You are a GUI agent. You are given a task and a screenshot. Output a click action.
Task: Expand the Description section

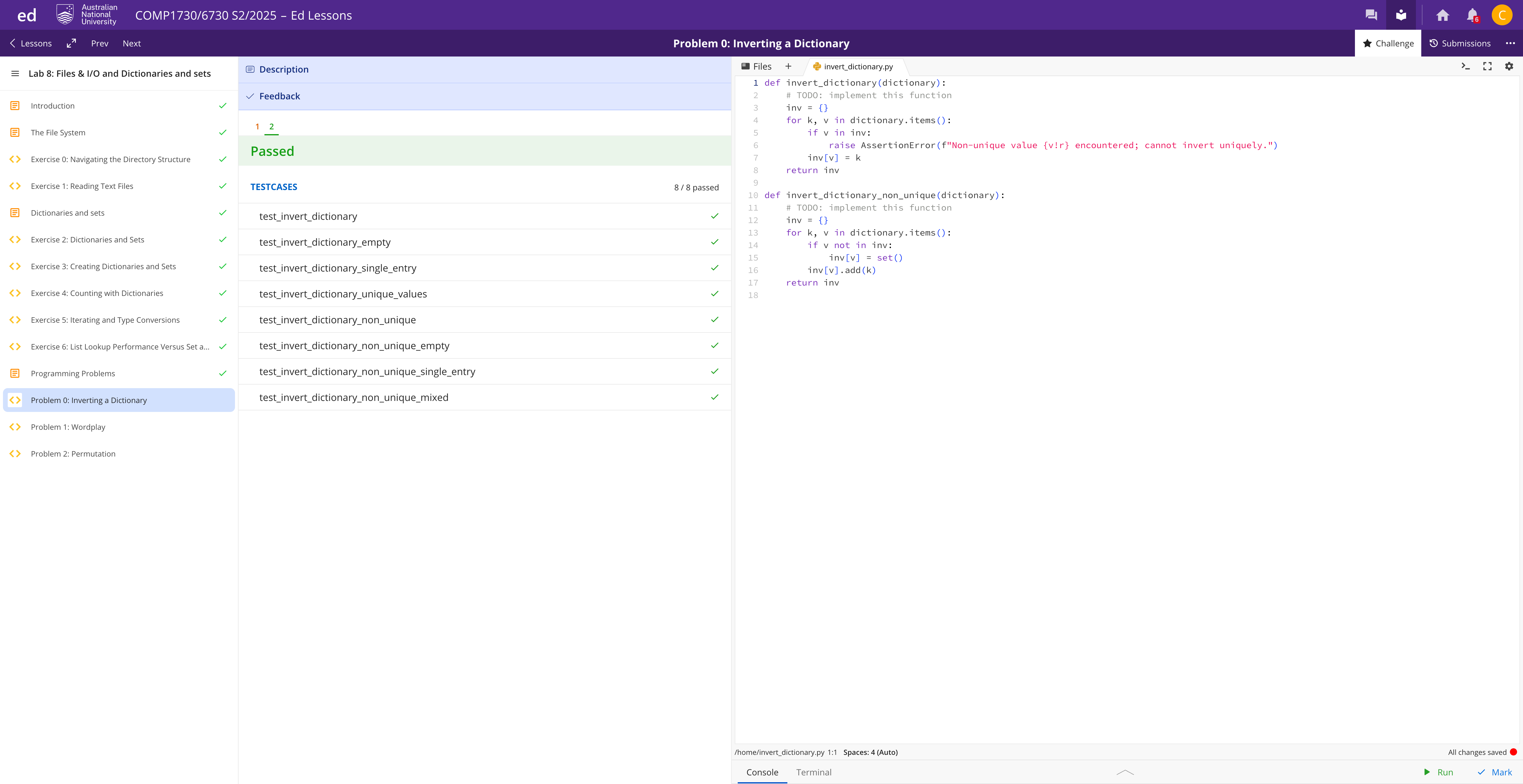(x=485, y=69)
